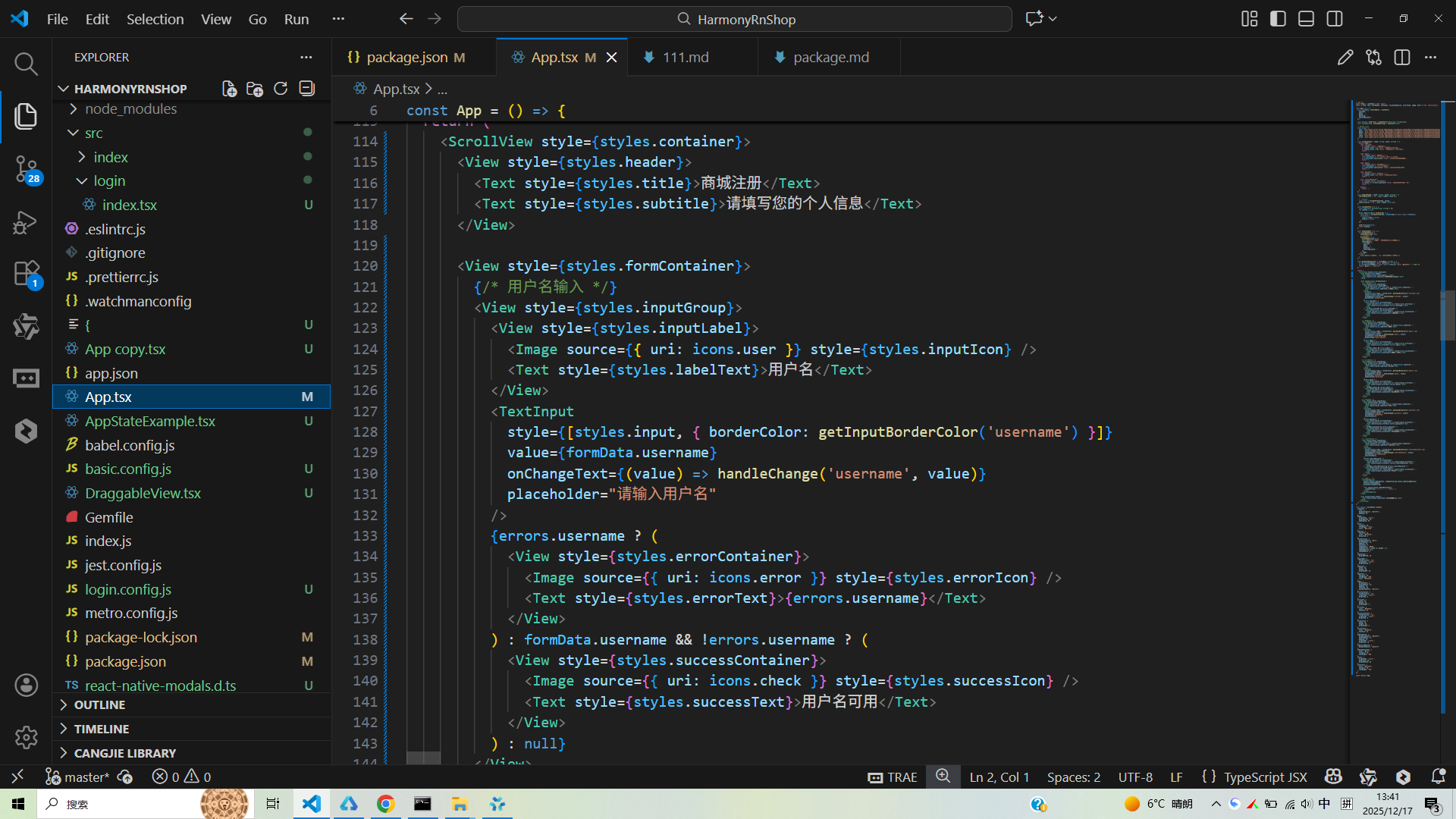The height and width of the screenshot is (819, 1456).
Task: Toggle the secondary side bar visibility
Action: [1335, 19]
